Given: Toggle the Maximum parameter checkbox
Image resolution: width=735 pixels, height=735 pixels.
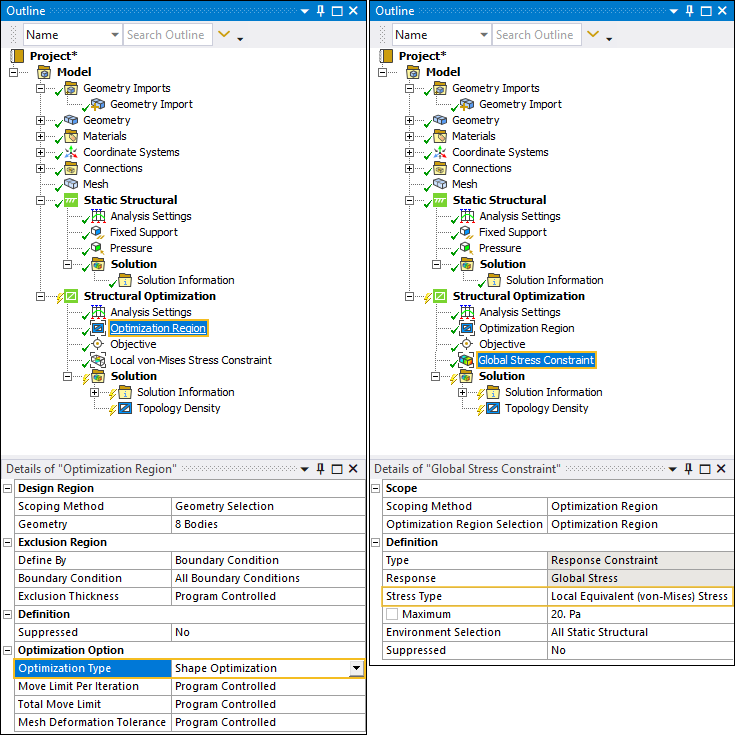Looking at the screenshot, I should [392, 614].
